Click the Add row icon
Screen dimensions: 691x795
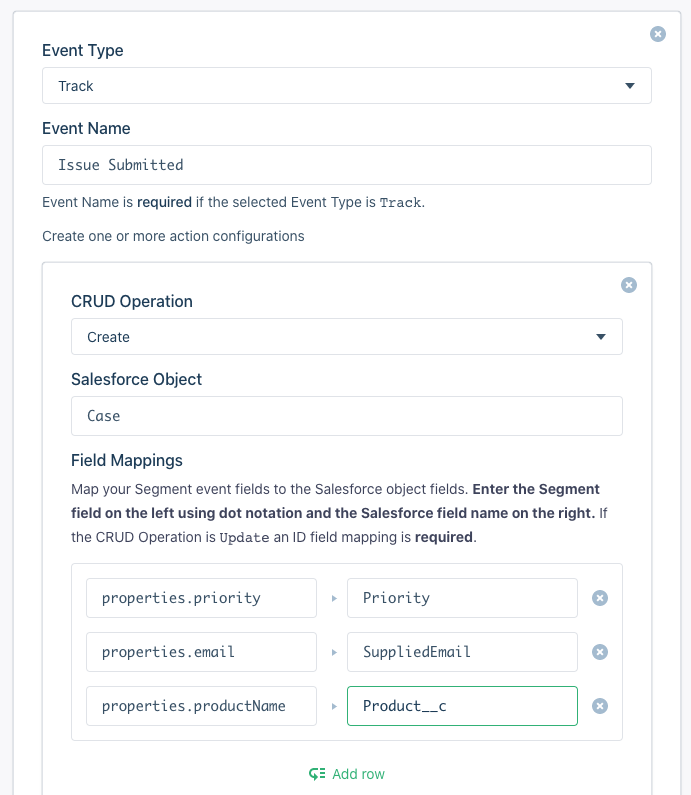(318, 774)
